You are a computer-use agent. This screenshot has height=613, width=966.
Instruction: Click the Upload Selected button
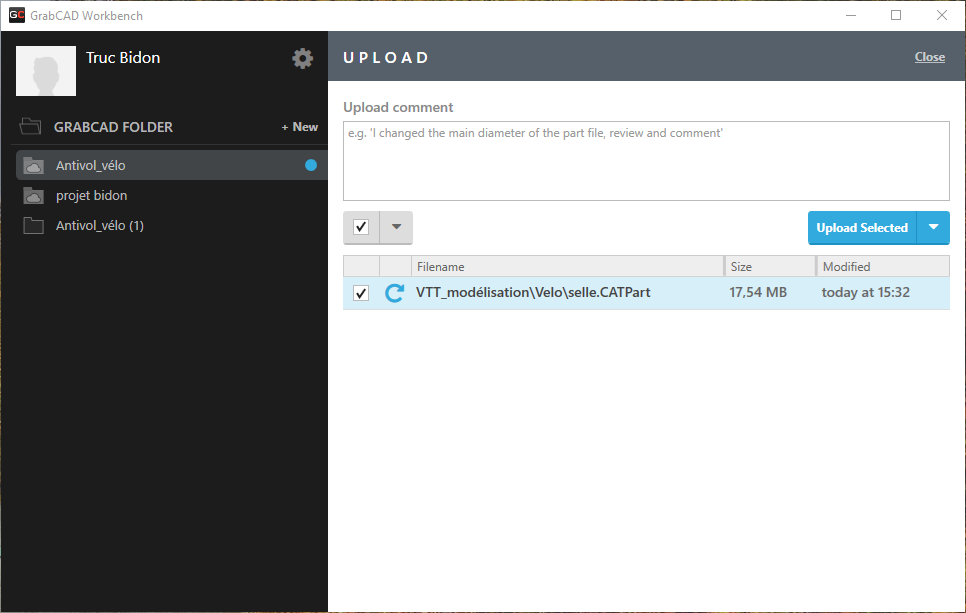[x=862, y=227]
